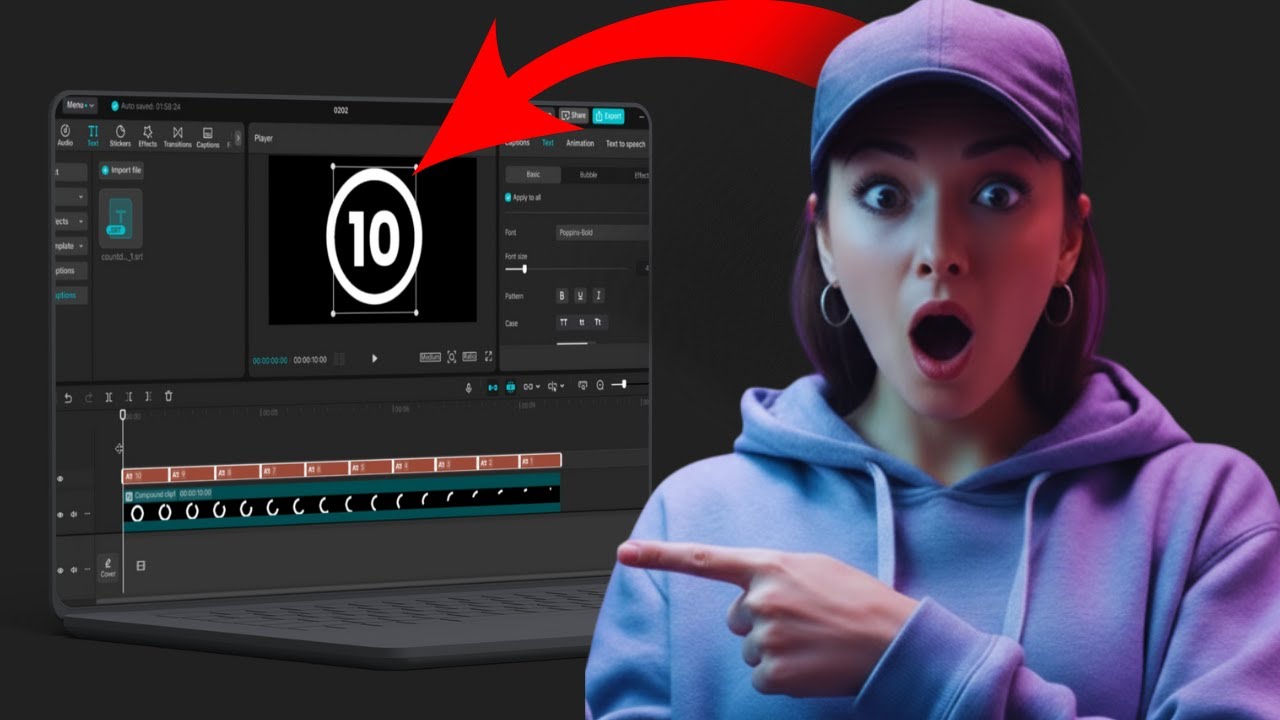Click the Share button
Image resolution: width=1280 pixels, height=720 pixels.
click(x=573, y=115)
